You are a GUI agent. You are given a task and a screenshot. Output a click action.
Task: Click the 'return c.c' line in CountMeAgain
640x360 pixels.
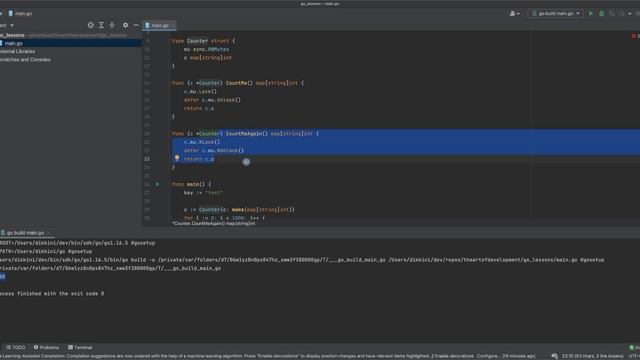click(x=199, y=159)
